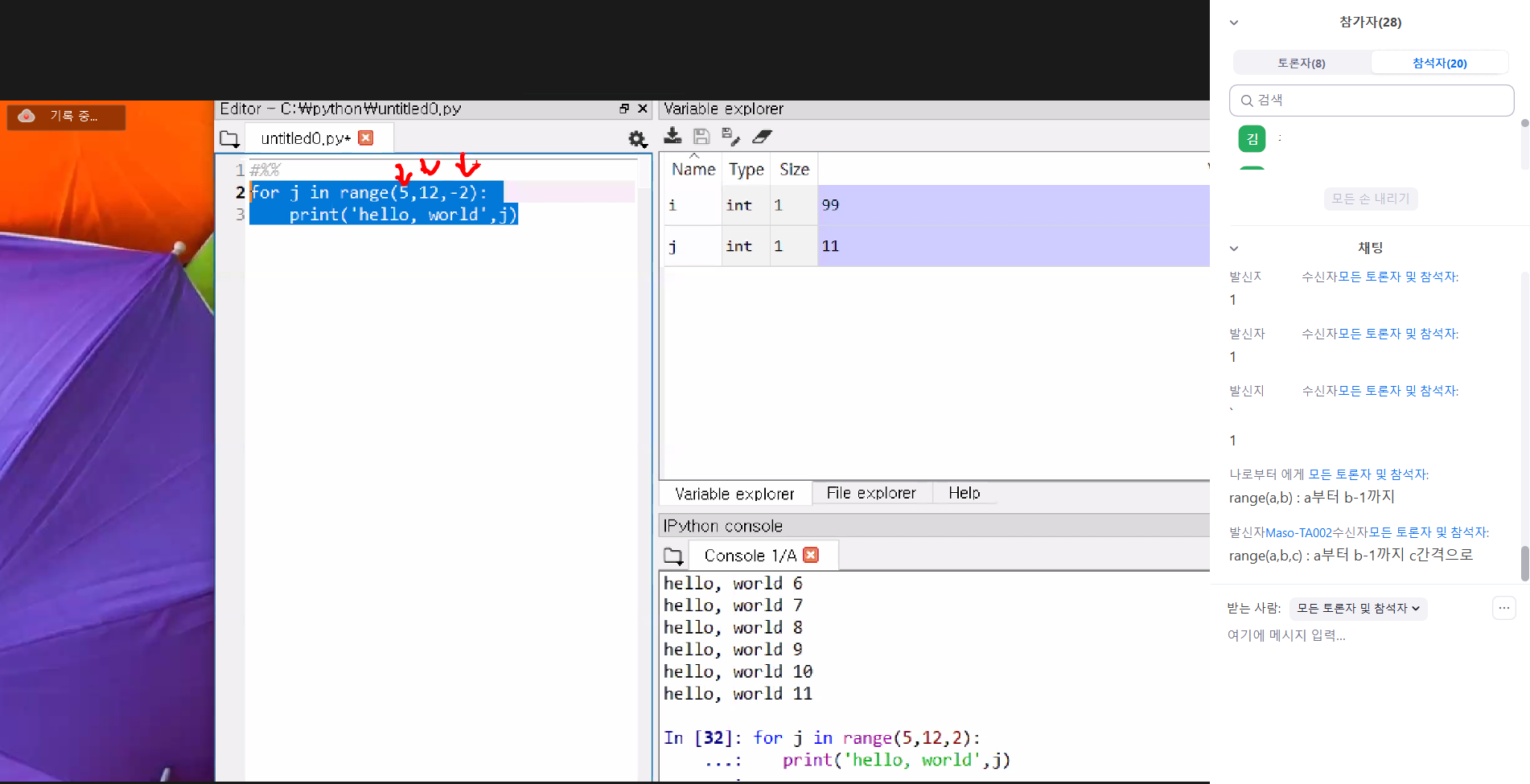Image resolution: width=1530 pixels, height=784 pixels.
Task: Collapse the 채팅 chat section
Action: (x=1234, y=248)
